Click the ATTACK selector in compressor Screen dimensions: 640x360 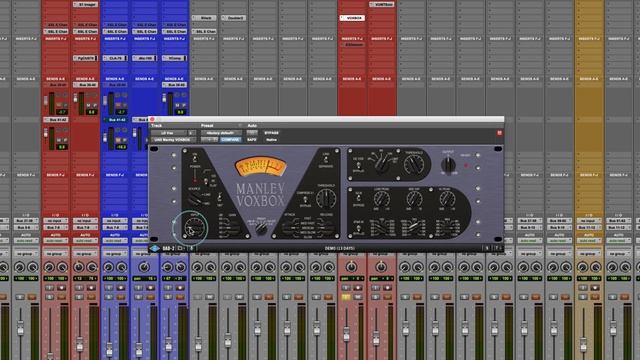coord(291,228)
